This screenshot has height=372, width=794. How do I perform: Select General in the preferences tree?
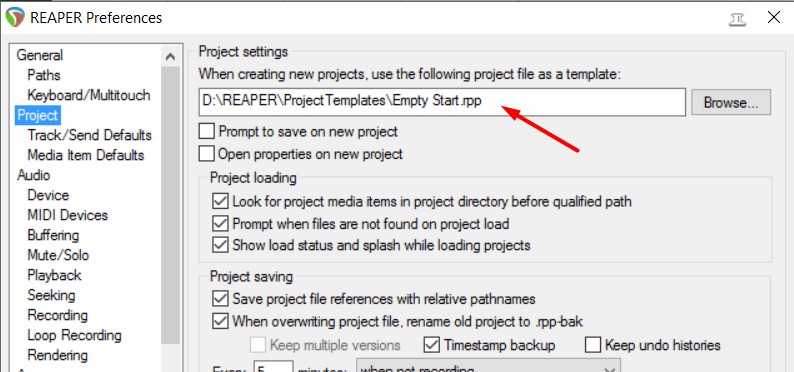(39, 55)
